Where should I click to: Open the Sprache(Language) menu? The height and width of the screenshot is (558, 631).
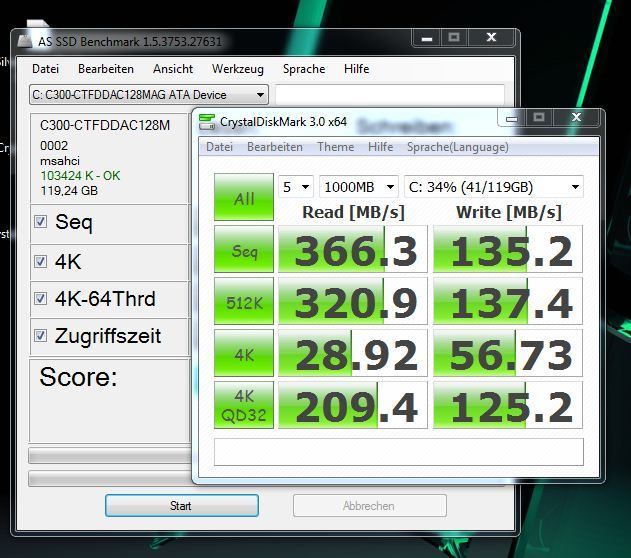click(458, 147)
